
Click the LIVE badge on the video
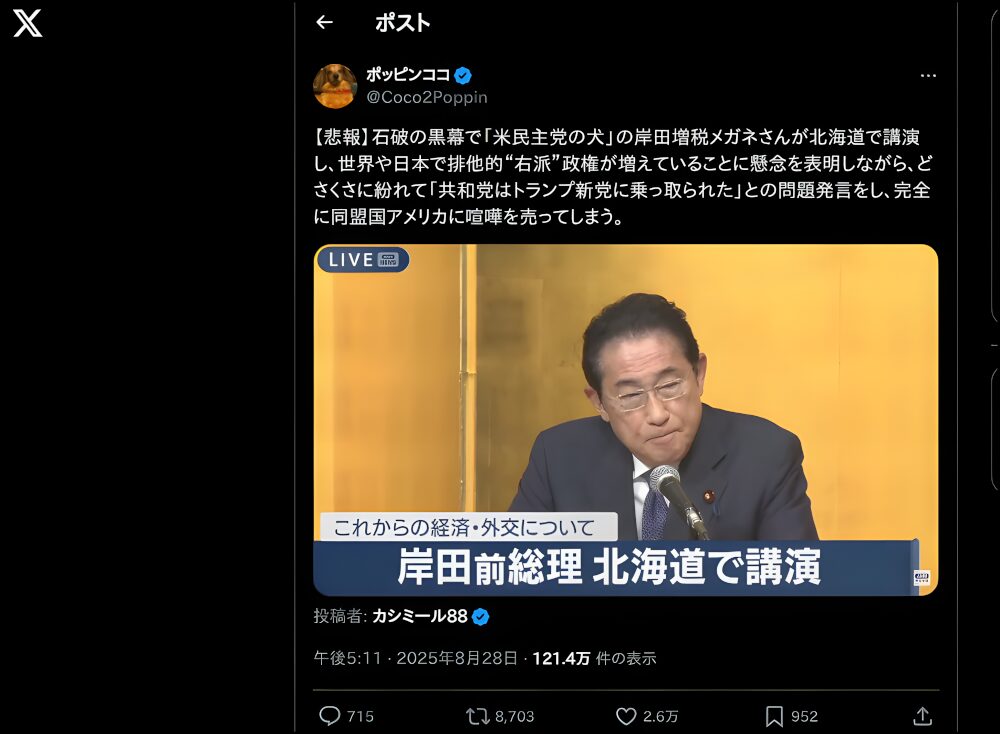pyautogui.click(x=363, y=260)
